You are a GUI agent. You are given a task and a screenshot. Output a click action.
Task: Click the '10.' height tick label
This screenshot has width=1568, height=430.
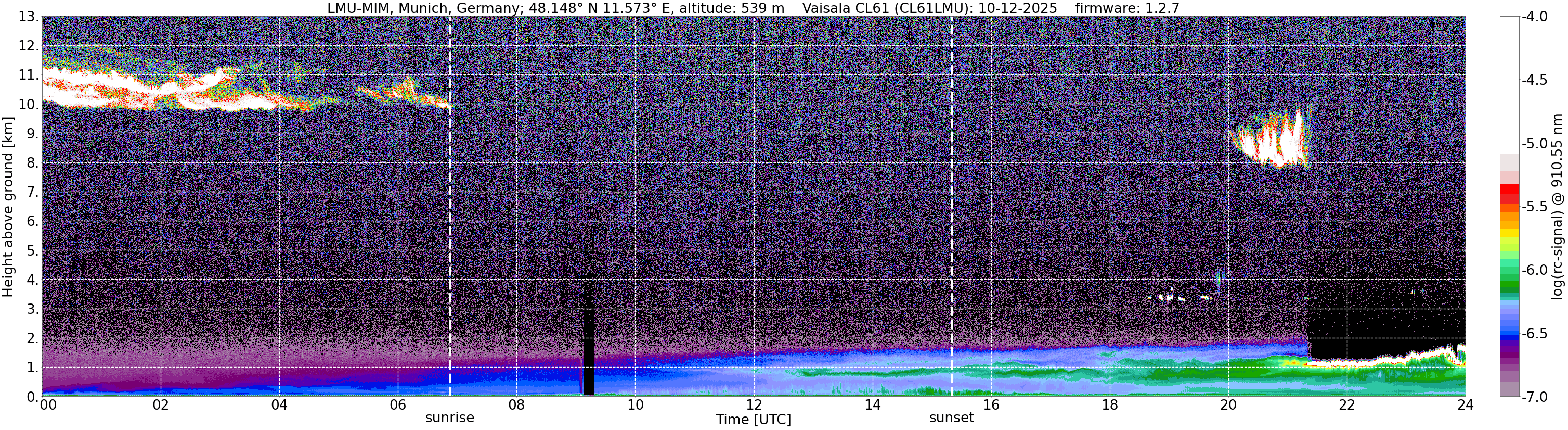click(28, 104)
